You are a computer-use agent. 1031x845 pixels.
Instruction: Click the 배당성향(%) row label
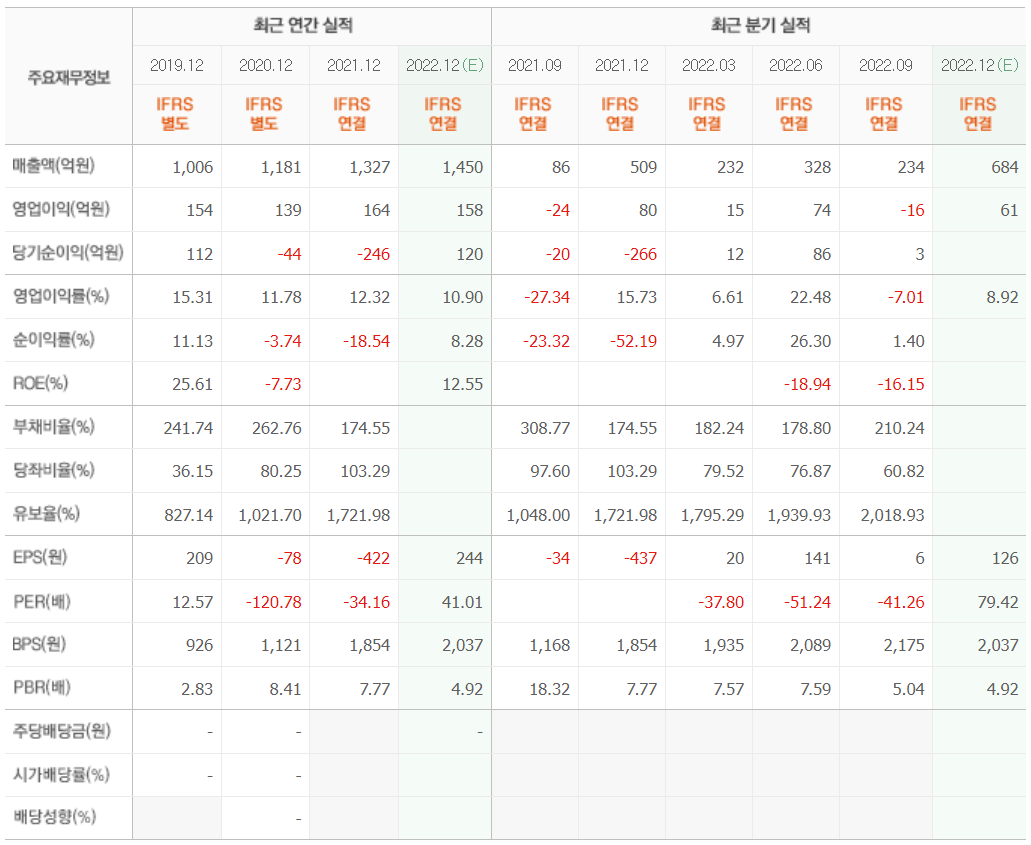(55, 817)
